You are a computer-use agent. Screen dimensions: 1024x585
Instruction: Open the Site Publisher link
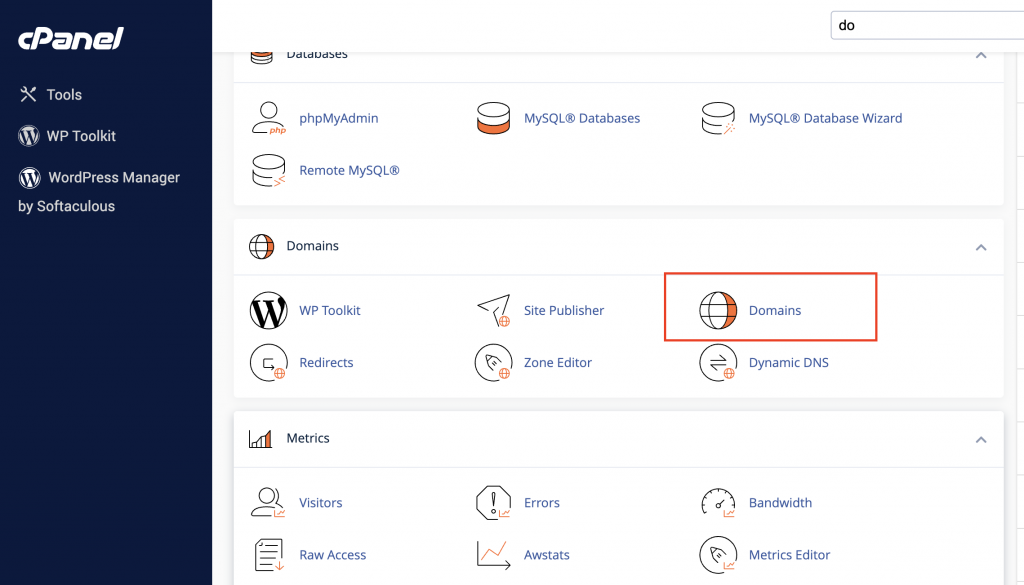564,310
